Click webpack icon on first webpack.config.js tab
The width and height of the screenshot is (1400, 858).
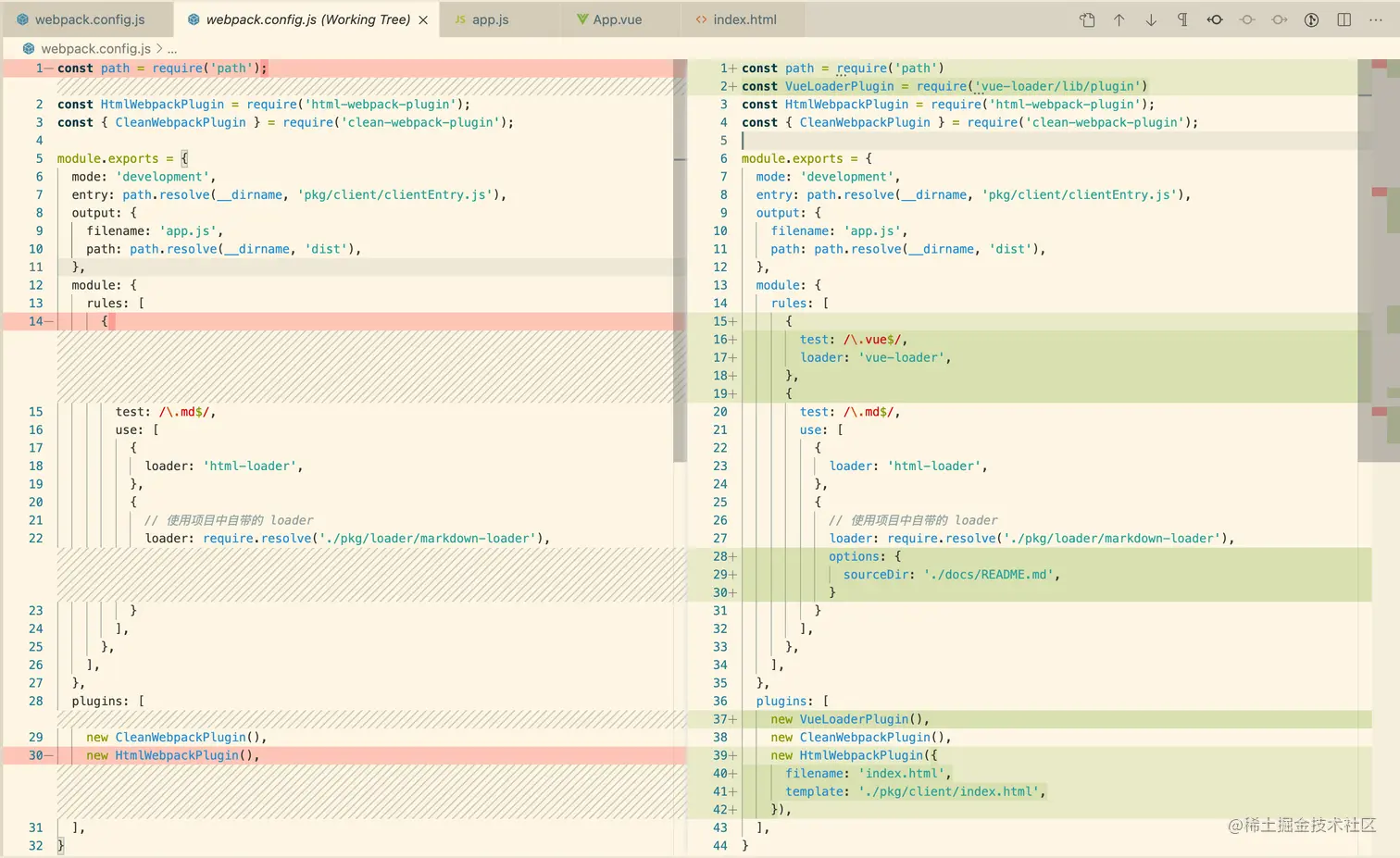tap(22, 19)
